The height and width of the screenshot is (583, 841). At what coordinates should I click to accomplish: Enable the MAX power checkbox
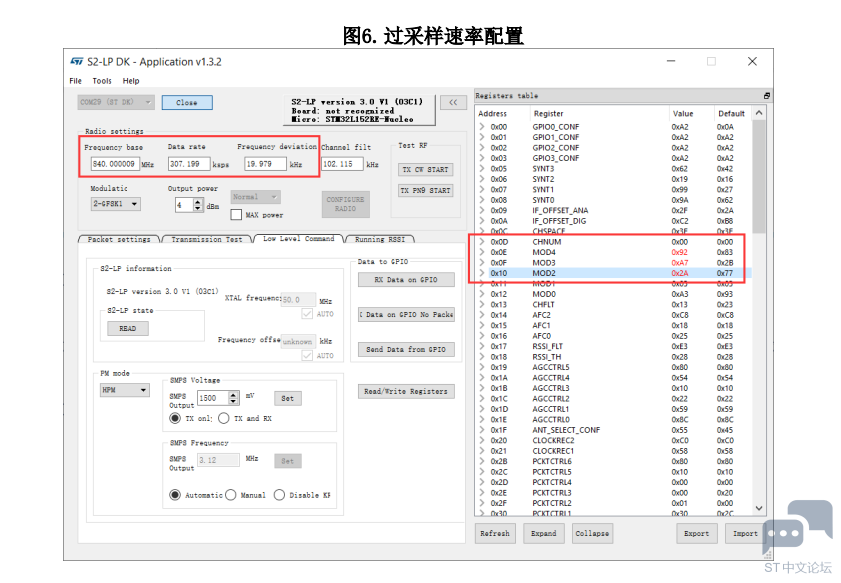click(236, 215)
